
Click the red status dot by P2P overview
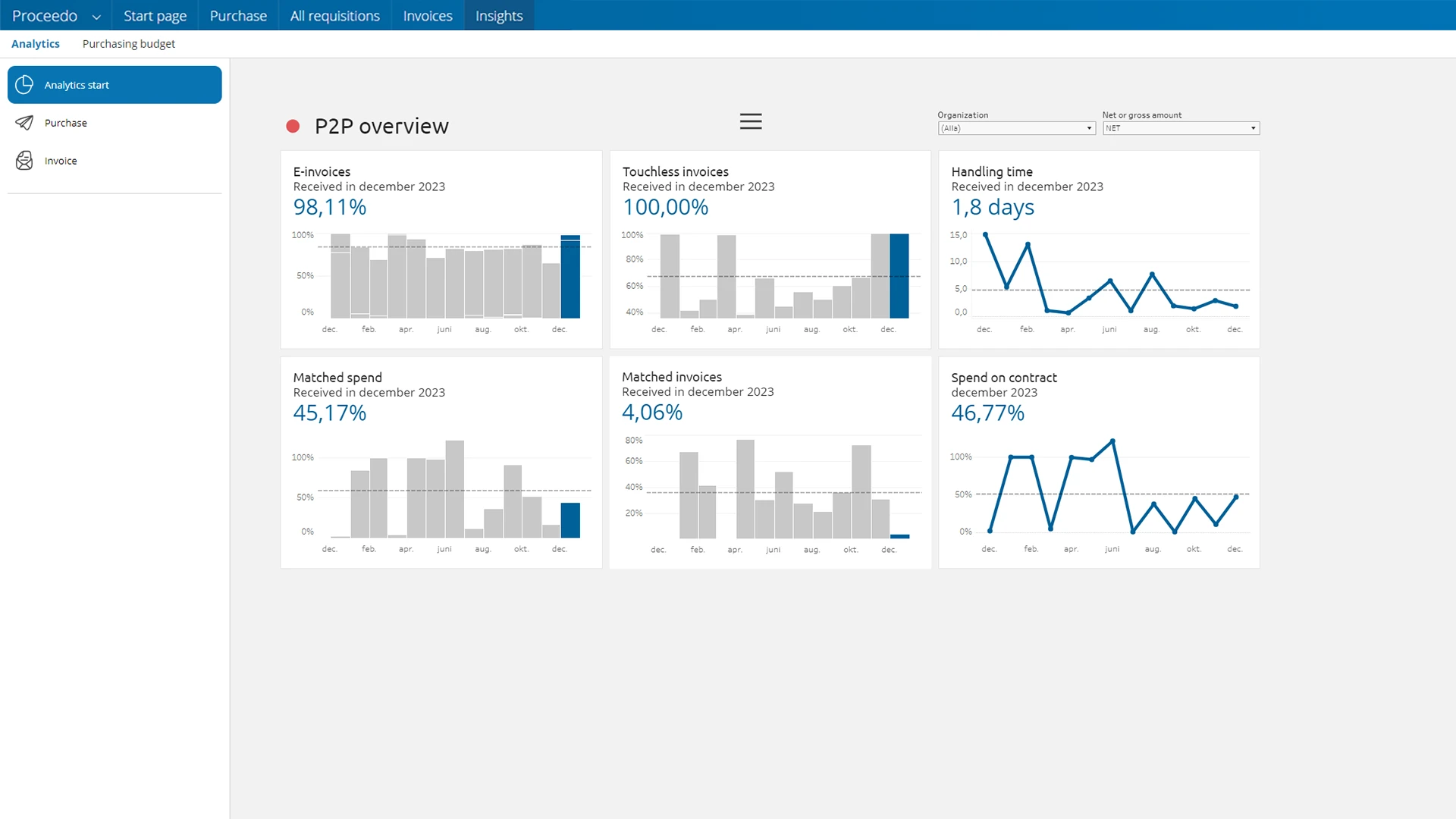293,127
